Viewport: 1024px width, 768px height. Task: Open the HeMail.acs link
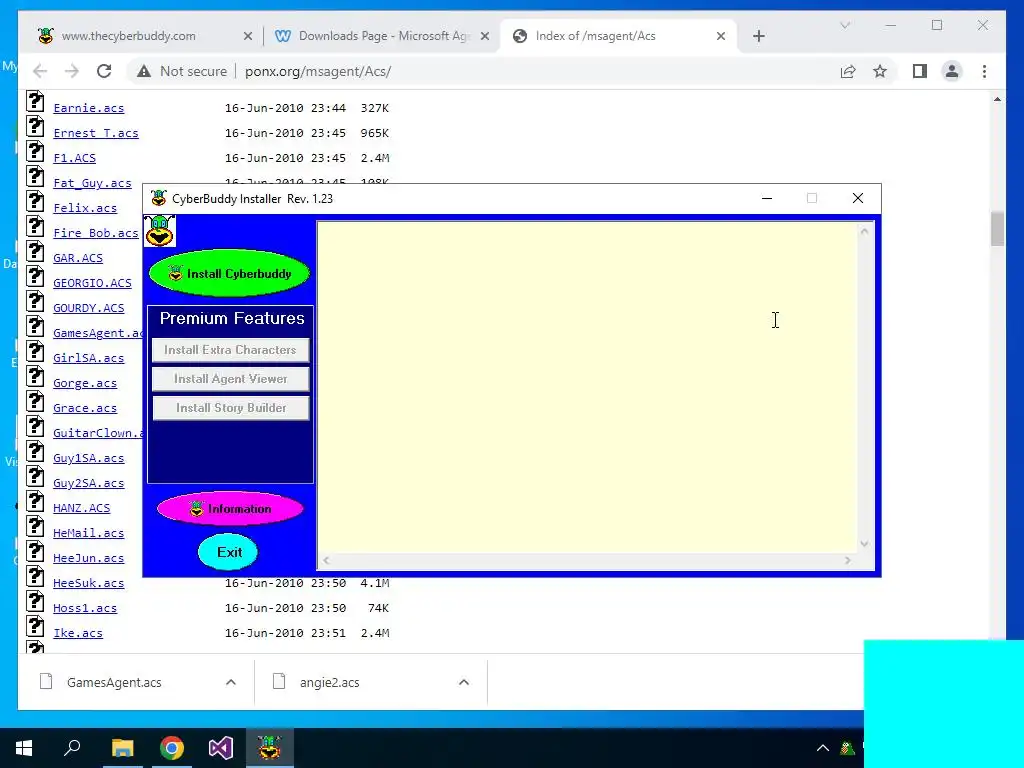tap(89, 534)
